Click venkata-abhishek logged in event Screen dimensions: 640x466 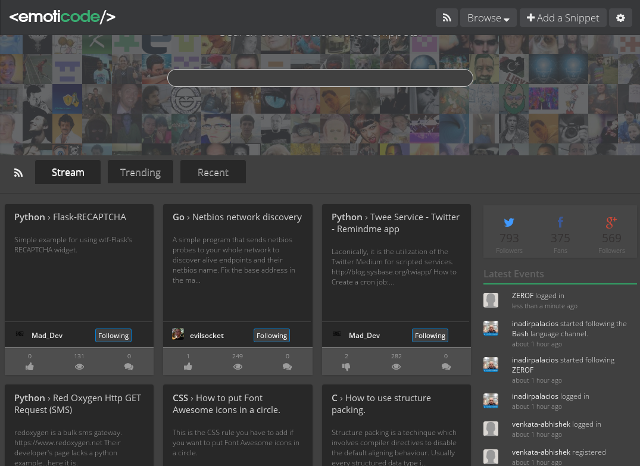click(556, 424)
